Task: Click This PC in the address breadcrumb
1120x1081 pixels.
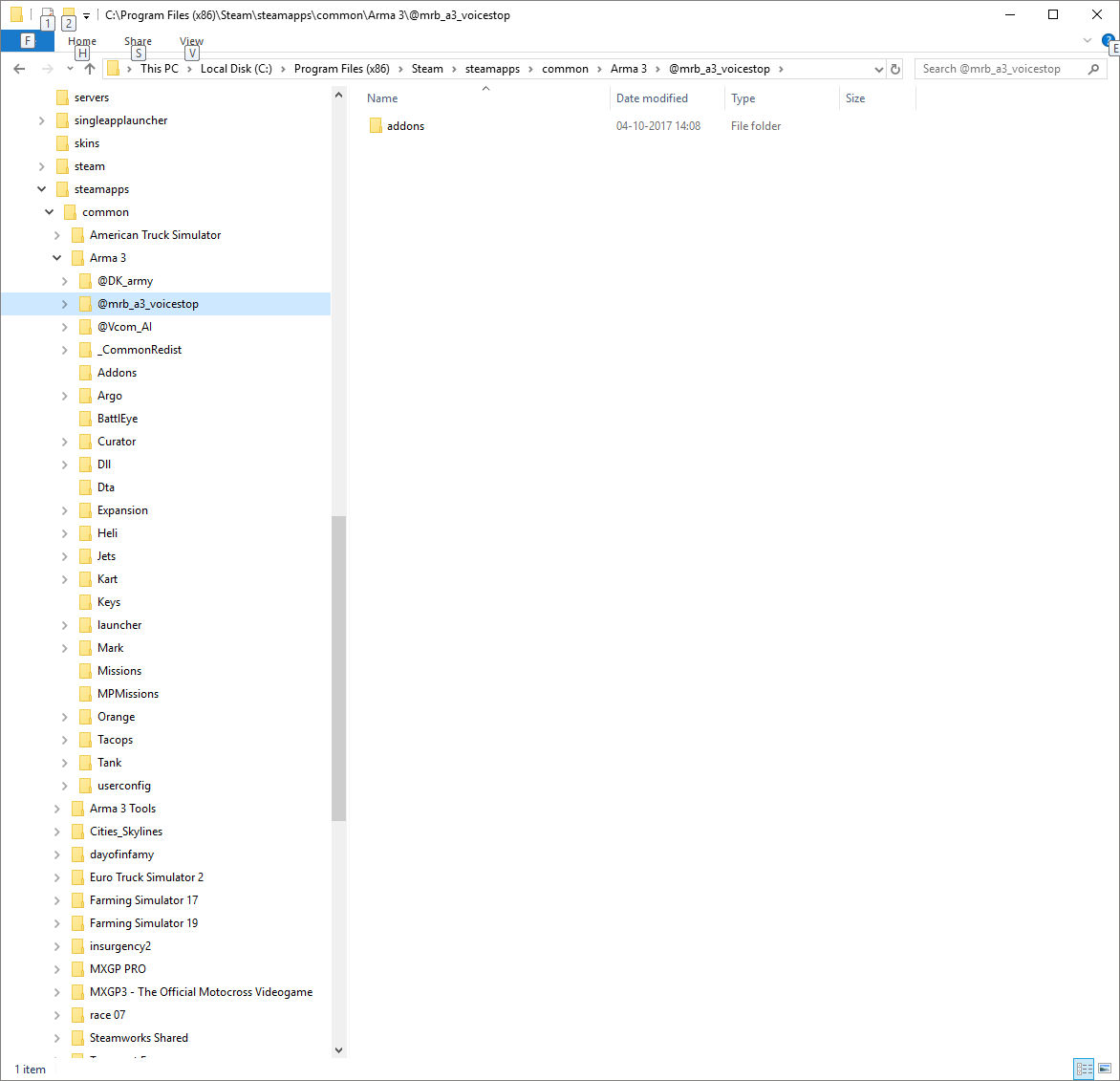Action: click(x=160, y=69)
